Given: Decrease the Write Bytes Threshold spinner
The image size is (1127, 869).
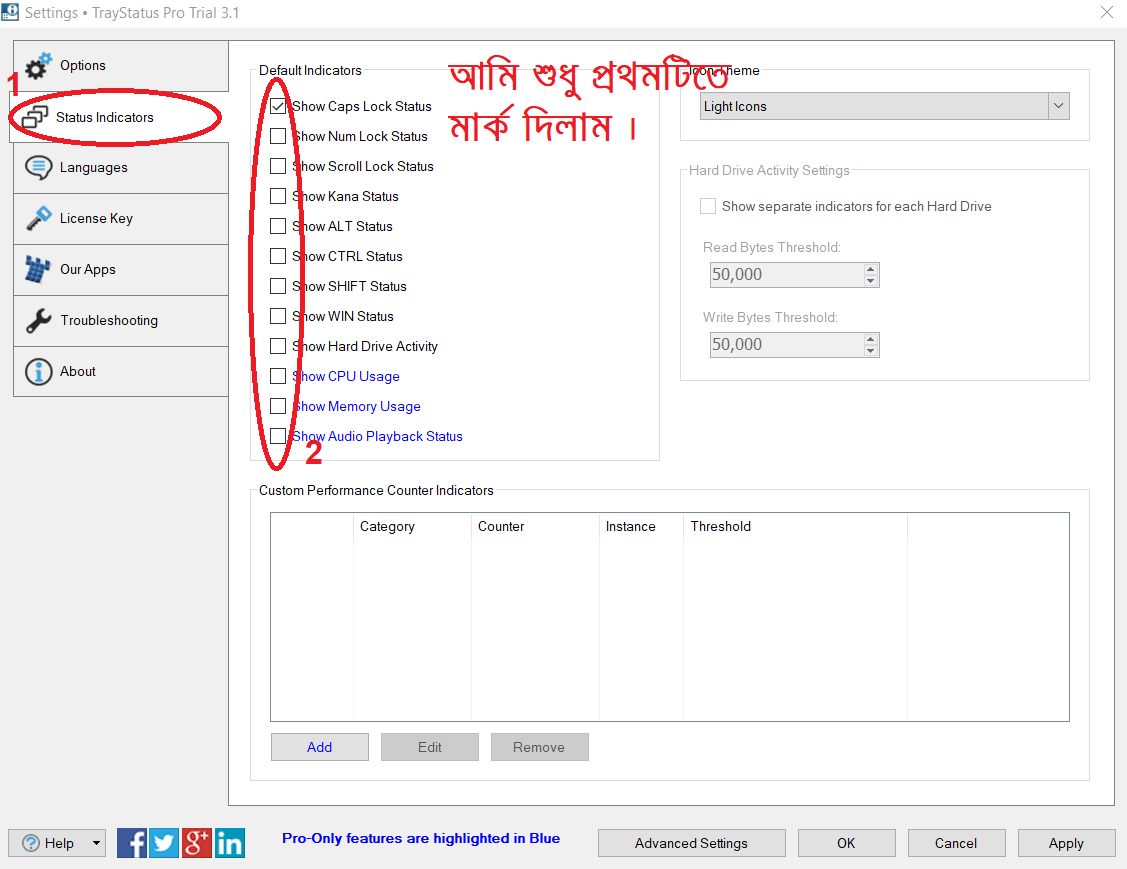Looking at the screenshot, I should (x=870, y=351).
